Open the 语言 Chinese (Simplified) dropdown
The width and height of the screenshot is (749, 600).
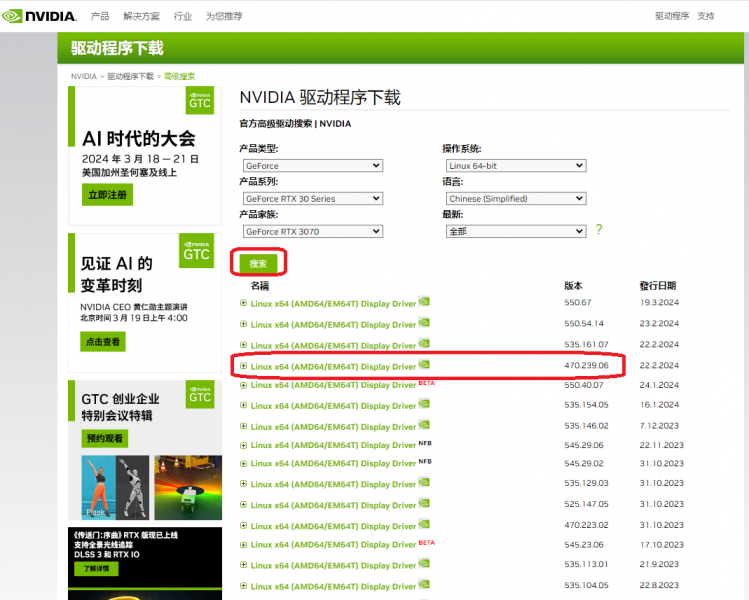point(516,199)
